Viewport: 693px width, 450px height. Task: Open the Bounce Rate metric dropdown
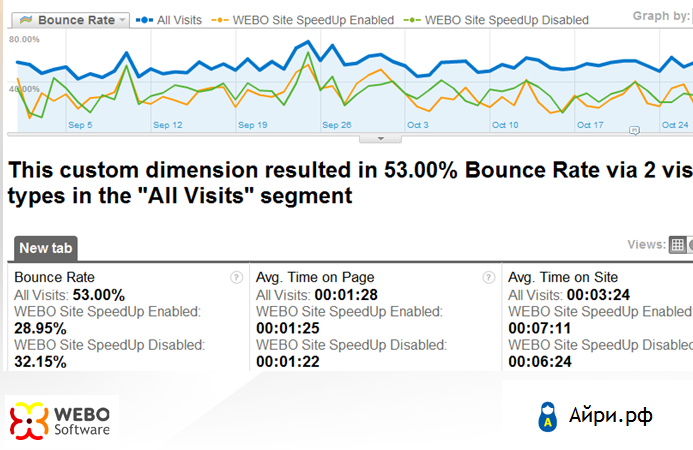pyautogui.click(x=71, y=20)
